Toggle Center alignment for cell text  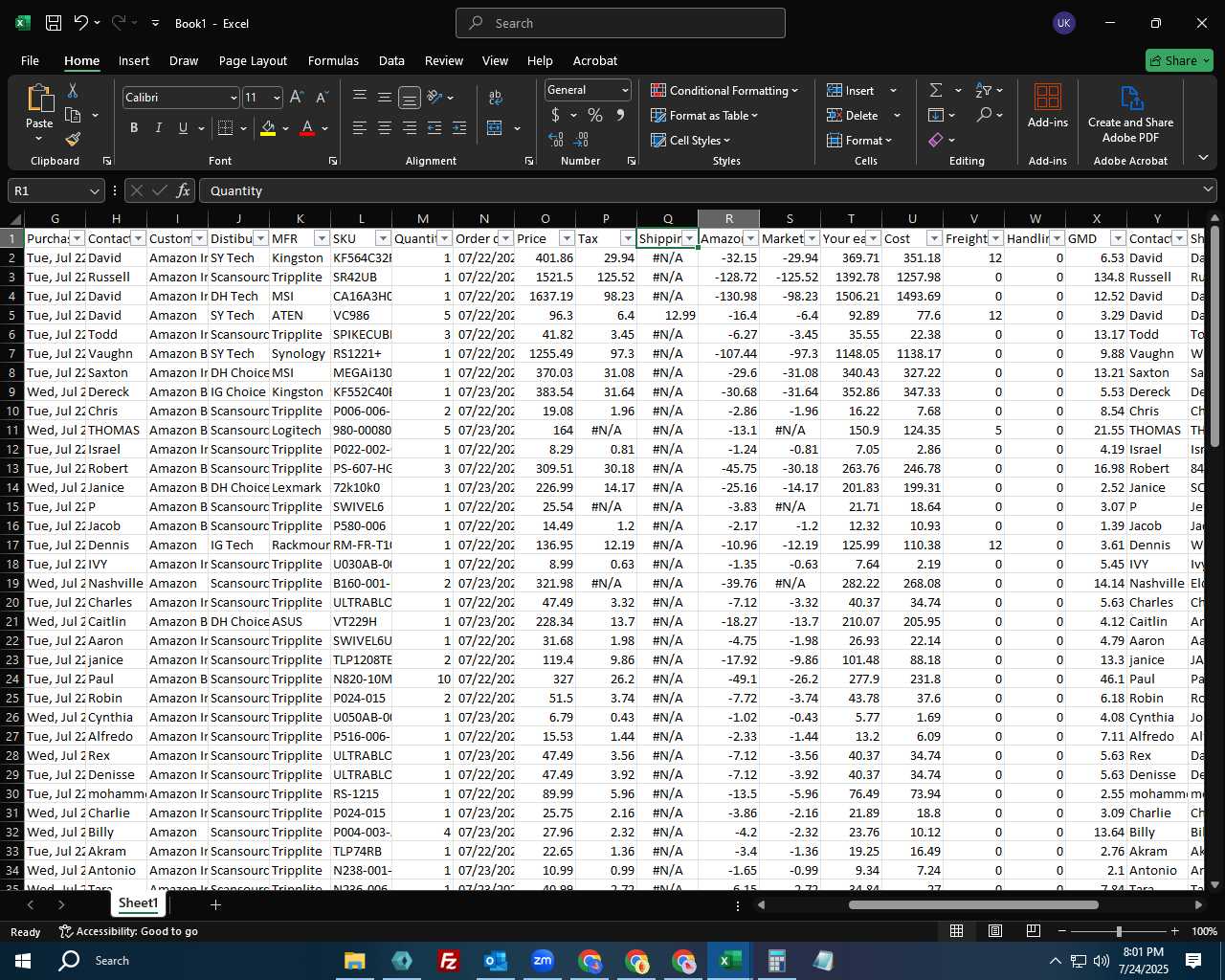[x=385, y=127]
